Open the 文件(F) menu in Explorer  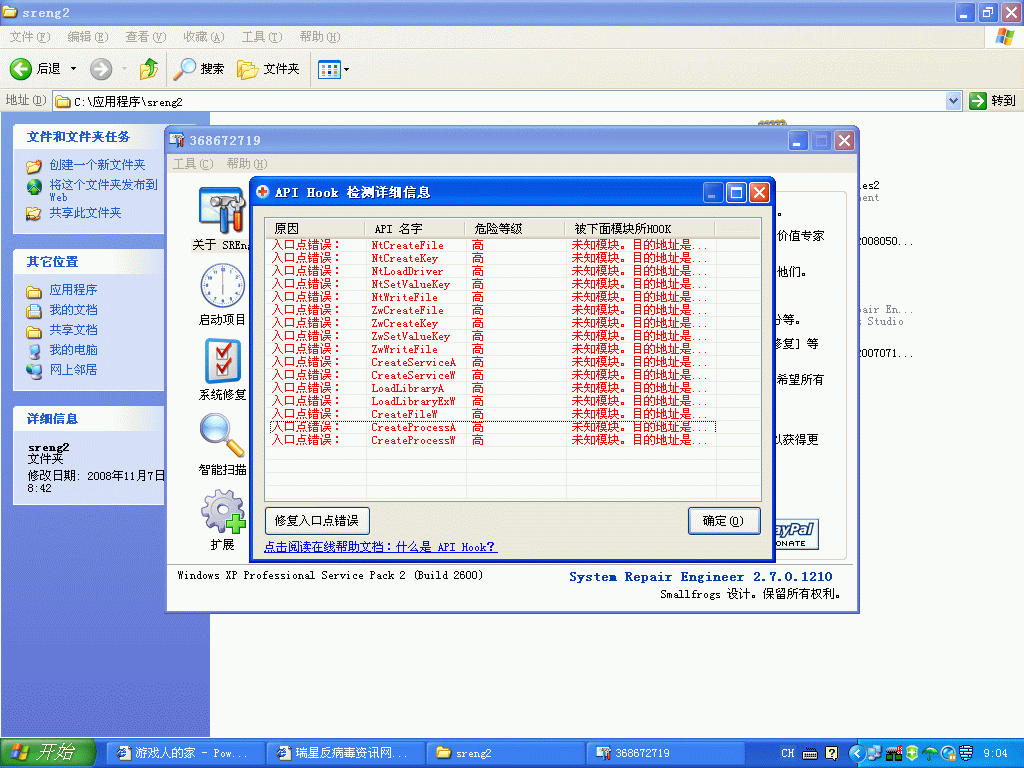[x=29, y=37]
